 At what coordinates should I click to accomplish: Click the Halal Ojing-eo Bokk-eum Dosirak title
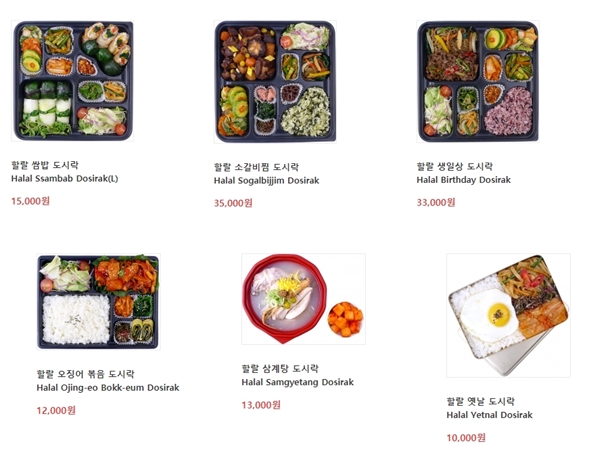[108, 388]
